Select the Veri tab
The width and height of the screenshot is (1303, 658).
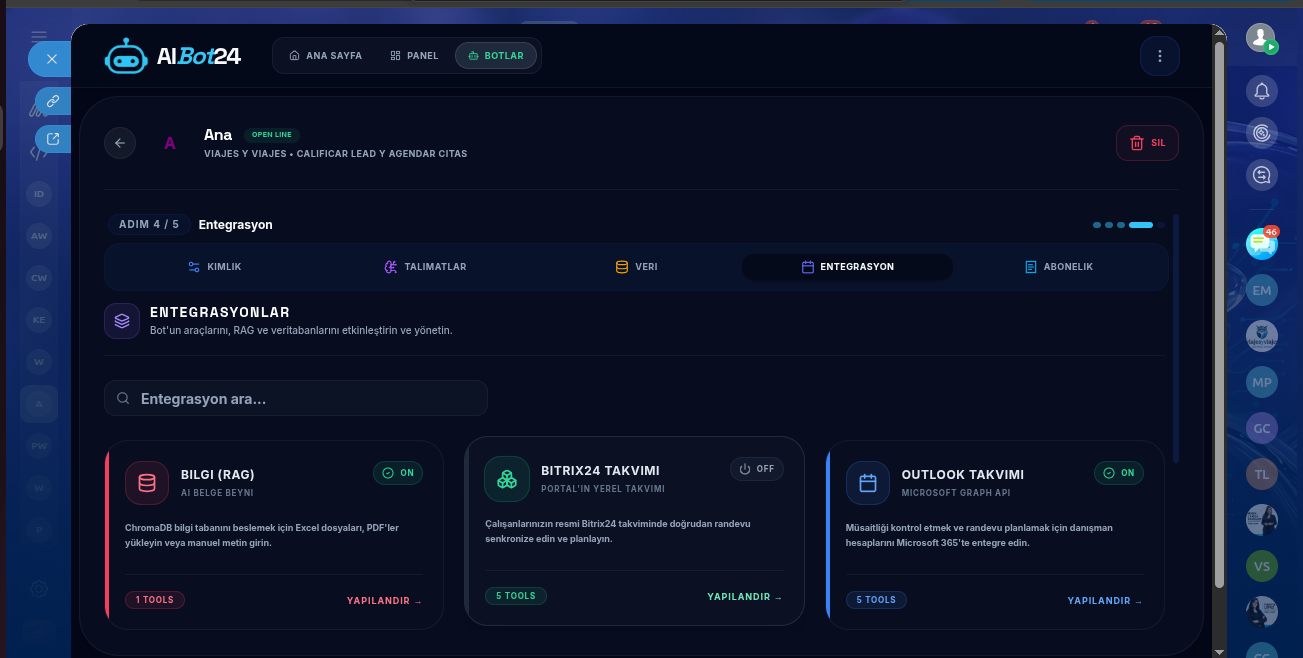tap(636, 267)
